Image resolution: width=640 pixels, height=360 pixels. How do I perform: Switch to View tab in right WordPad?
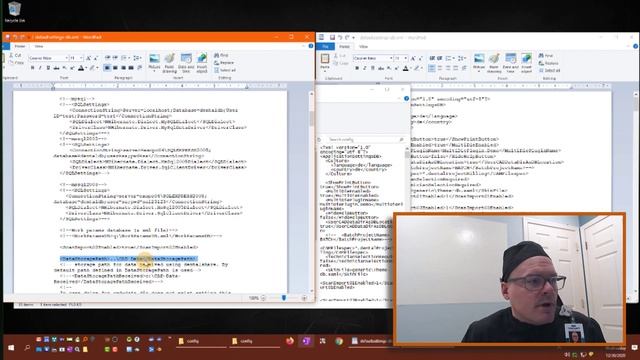click(x=363, y=47)
